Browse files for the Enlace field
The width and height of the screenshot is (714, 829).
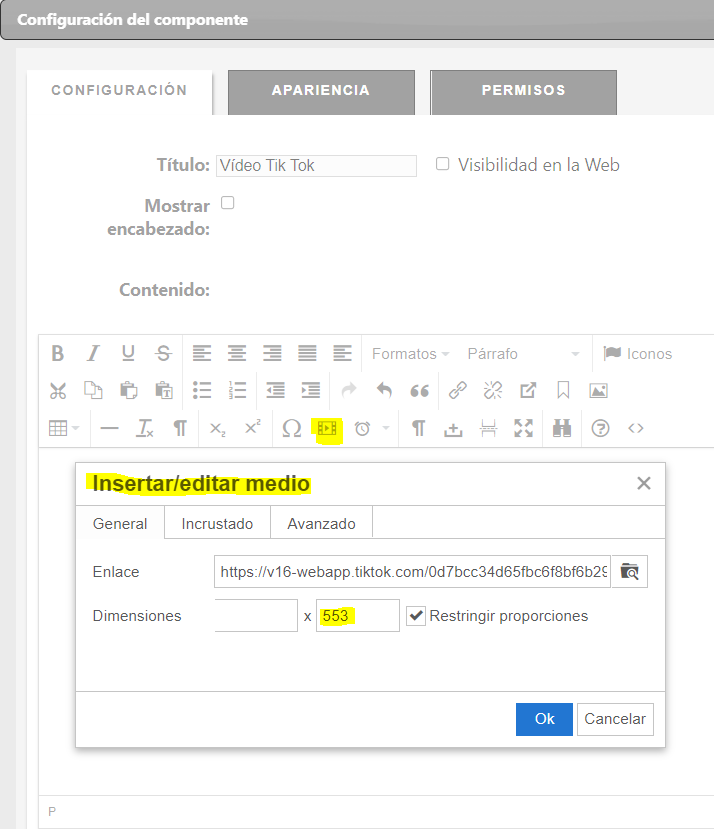[629, 572]
